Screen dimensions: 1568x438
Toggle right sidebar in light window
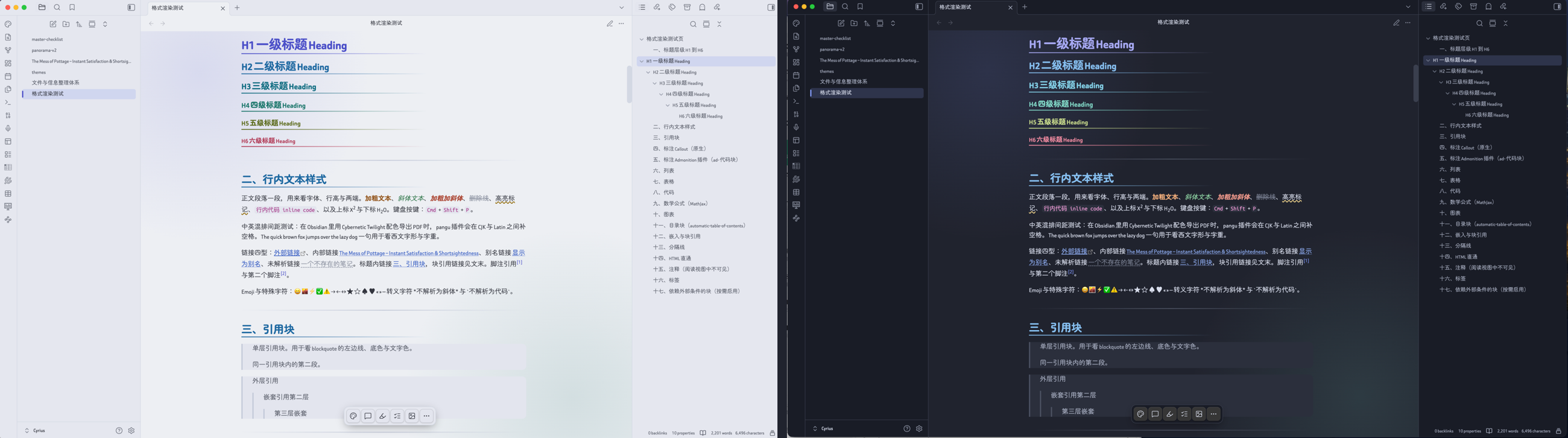pyautogui.click(x=771, y=8)
